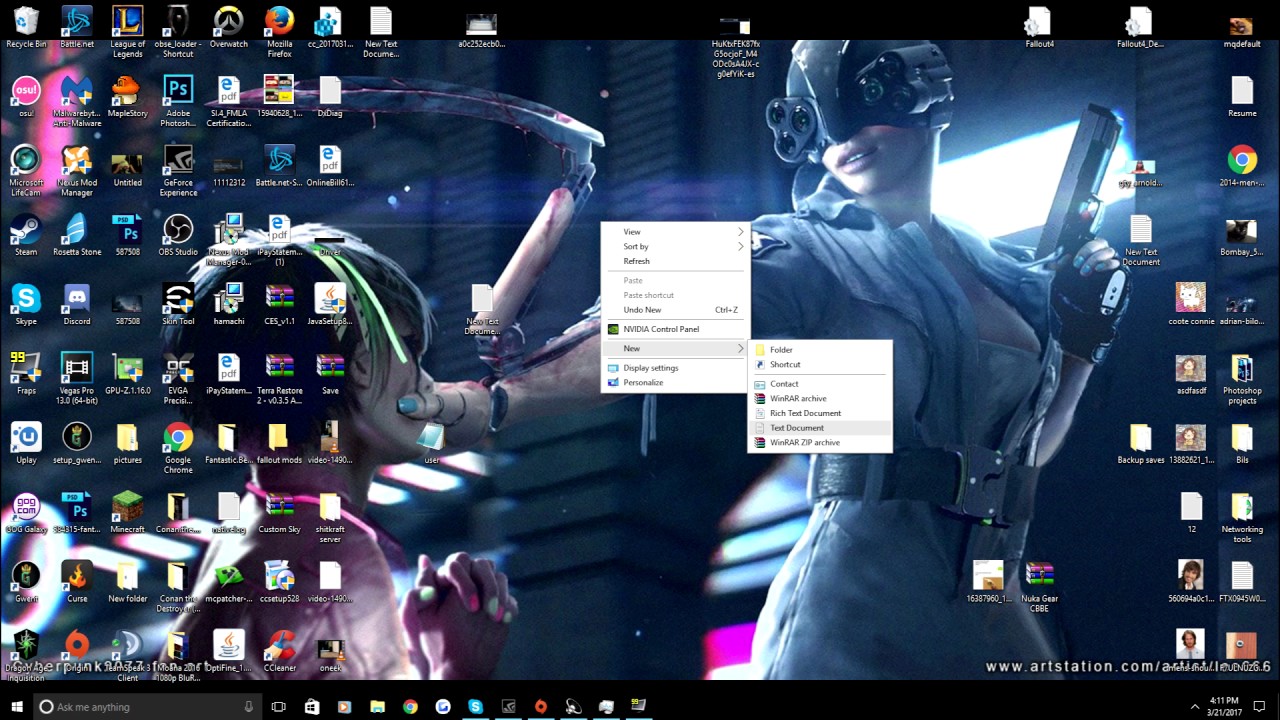Select WinRAR ZIP archive entry
This screenshot has height=720, width=1280.
tap(820, 443)
